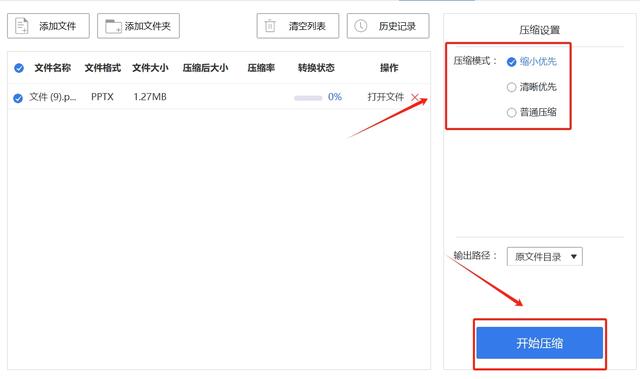Click the 文件大小 column header
The height and width of the screenshot is (379, 640).
coord(150,68)
